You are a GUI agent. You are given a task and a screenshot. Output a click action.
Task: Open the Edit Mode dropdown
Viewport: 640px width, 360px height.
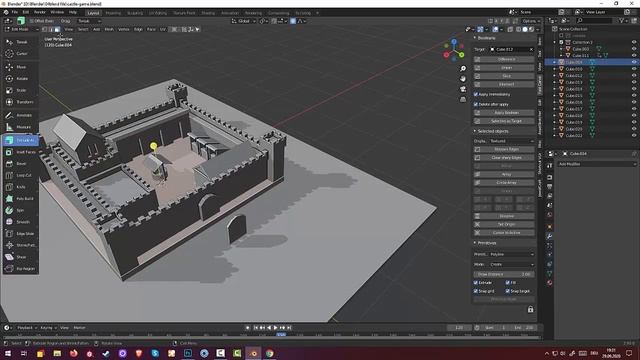[21, 29]
